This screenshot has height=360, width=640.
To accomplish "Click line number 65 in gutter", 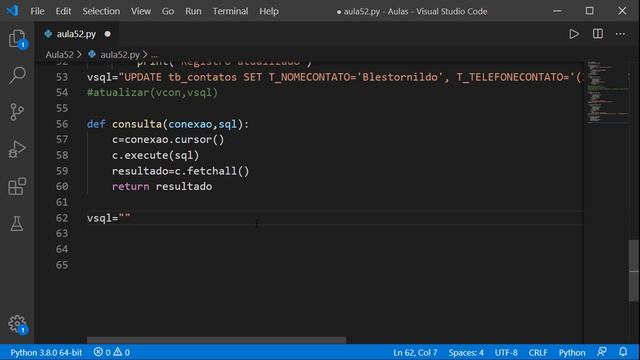I will tap(62, 265).
